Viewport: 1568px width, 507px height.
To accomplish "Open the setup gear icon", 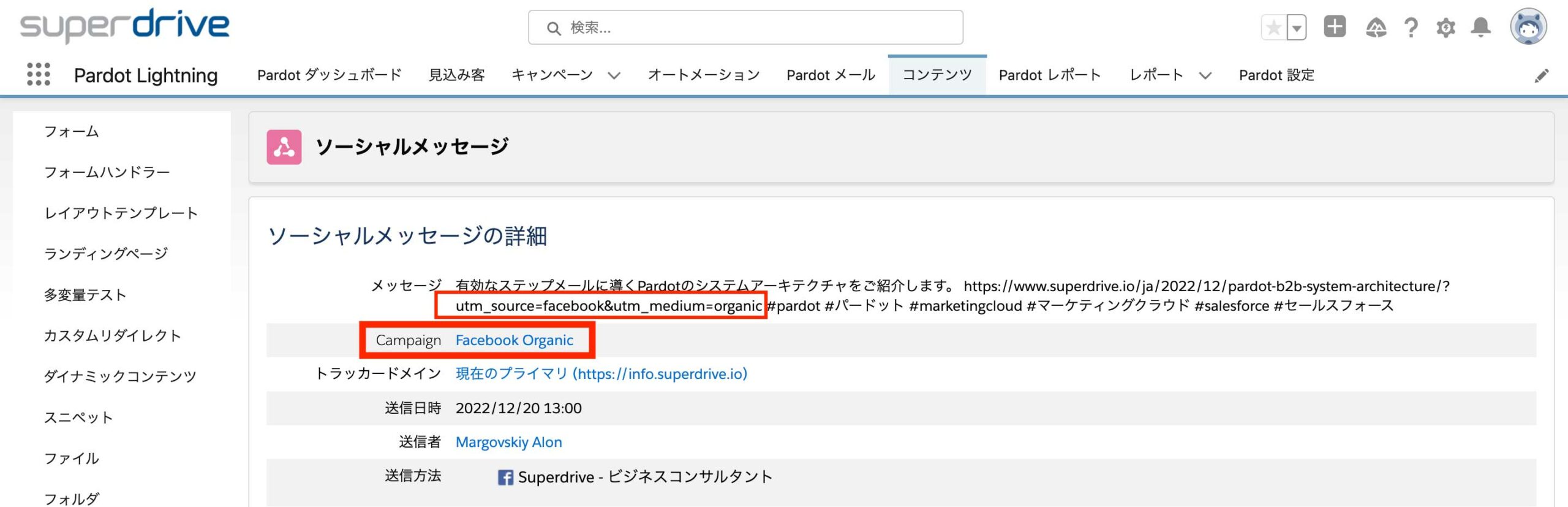I will [1445, 28].
